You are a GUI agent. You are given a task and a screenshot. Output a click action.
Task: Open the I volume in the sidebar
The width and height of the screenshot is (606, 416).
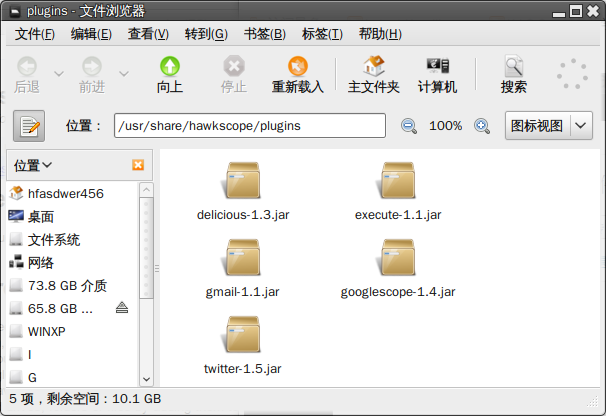[73, 355]
